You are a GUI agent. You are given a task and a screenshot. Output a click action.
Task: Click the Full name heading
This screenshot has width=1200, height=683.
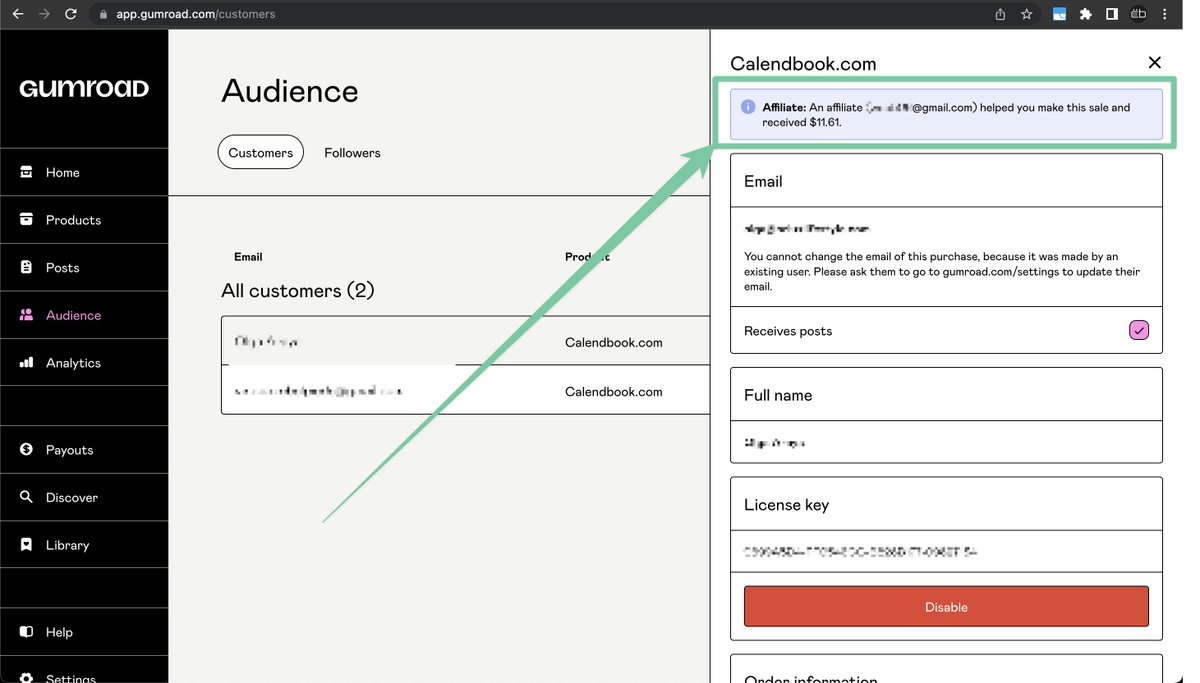click(778, 395)
